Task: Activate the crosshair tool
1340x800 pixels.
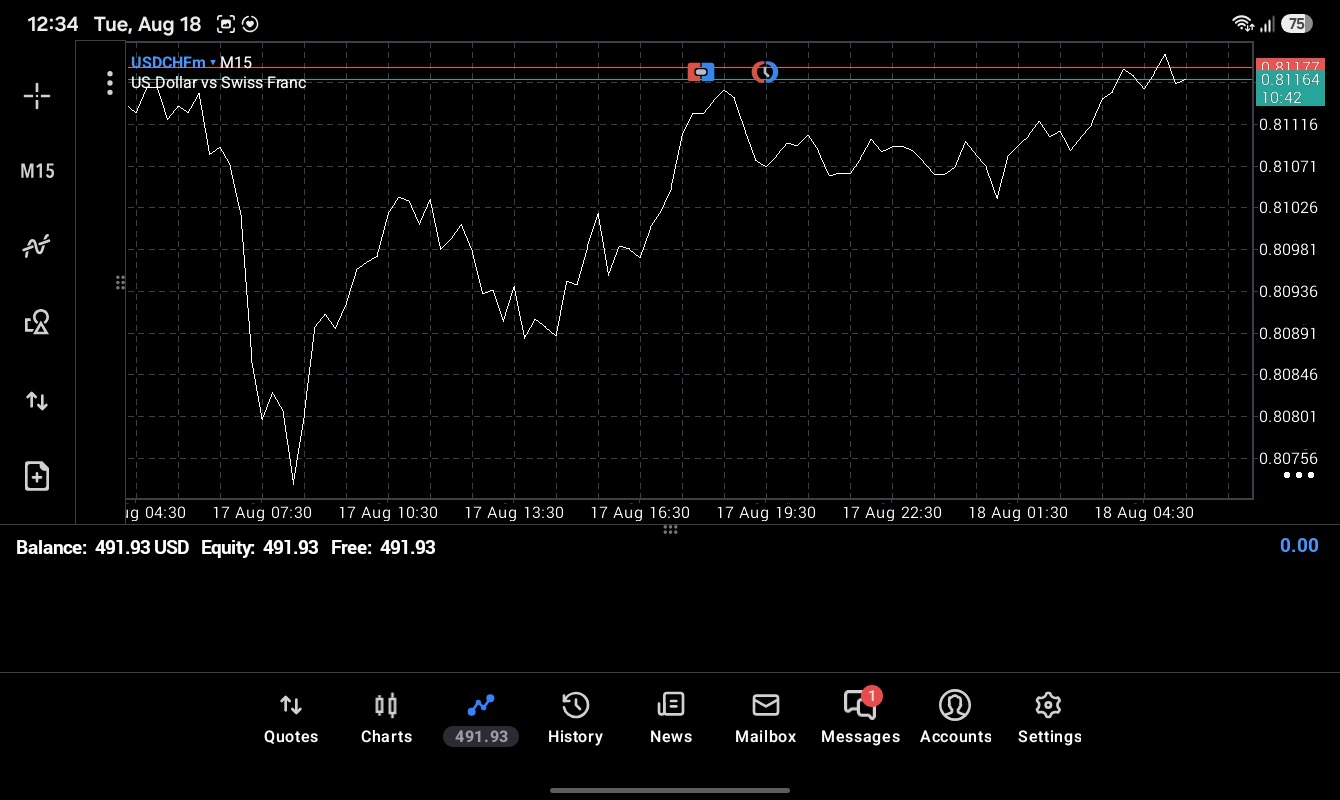Action: [x=37, y=96]
